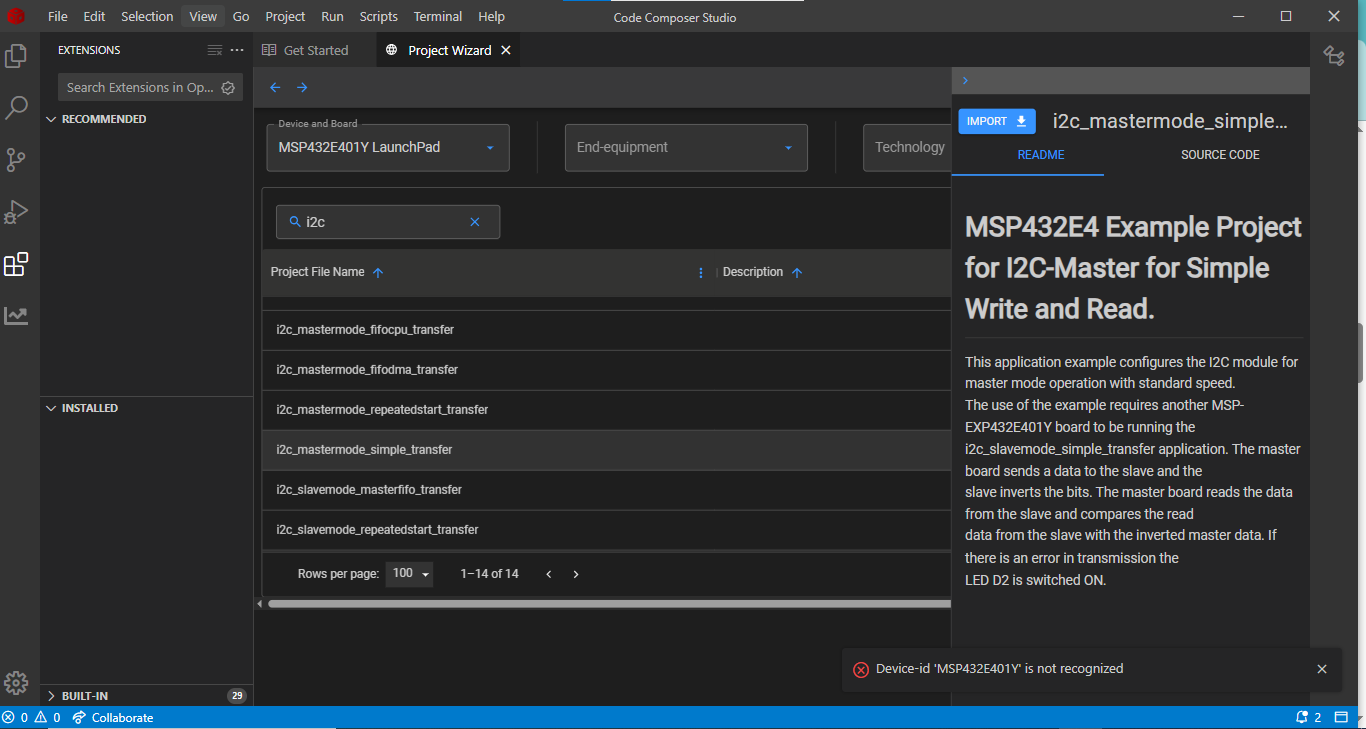The height and width of the screenshot is (729, 1366).
Task: Open the Selection menu
Action: tap(147, 16)
